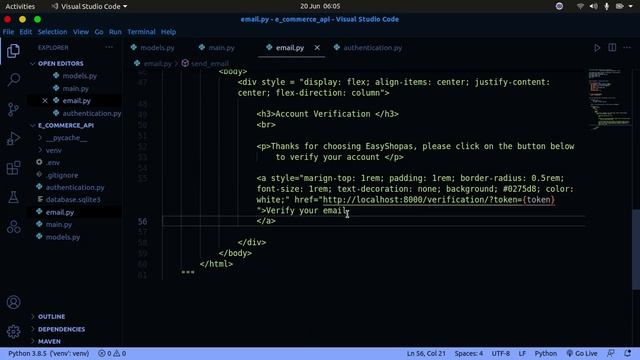Open .env file in explorer

point(53,162)
